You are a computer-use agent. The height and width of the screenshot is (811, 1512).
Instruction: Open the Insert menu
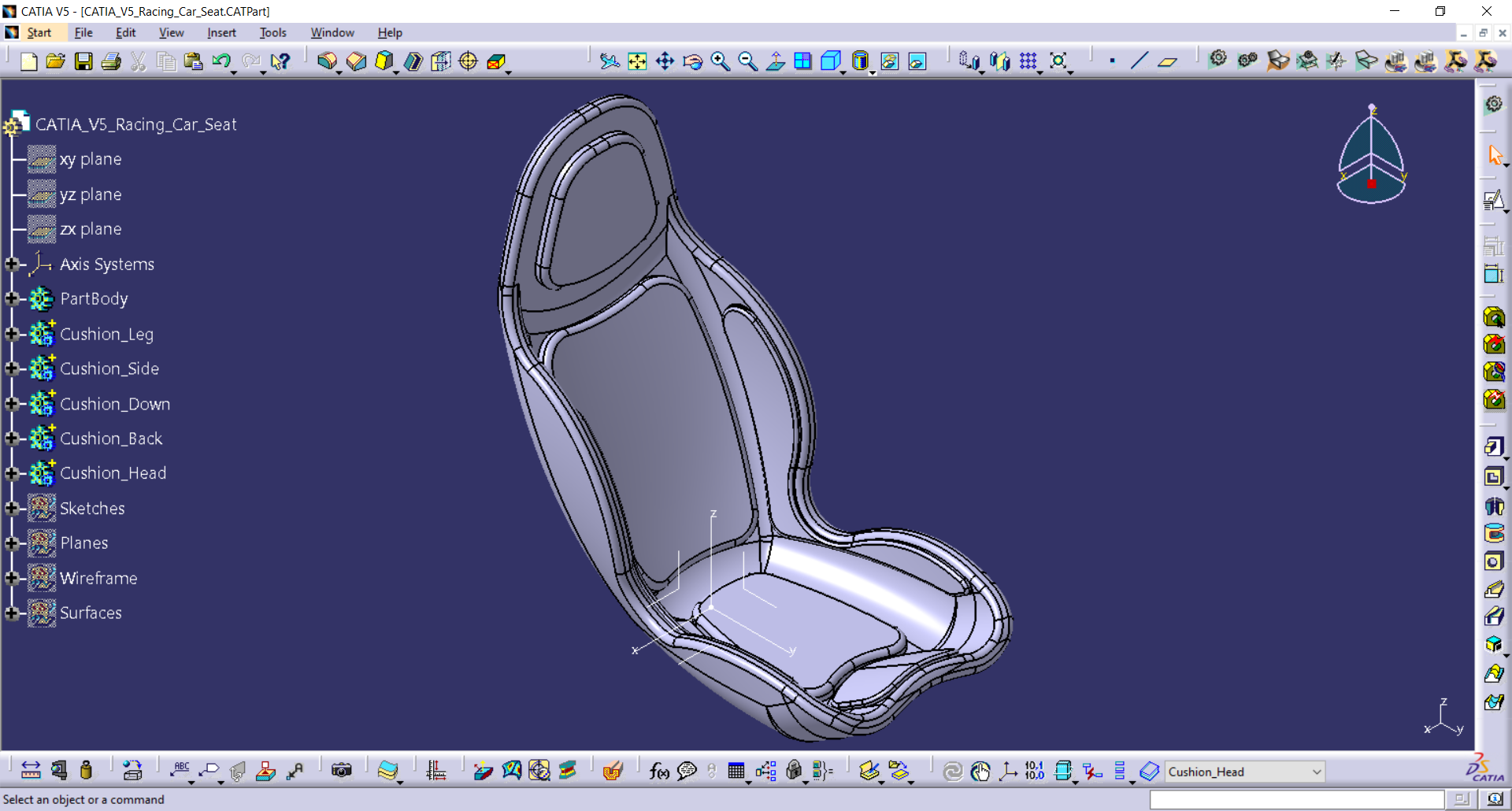click(221, 32)
